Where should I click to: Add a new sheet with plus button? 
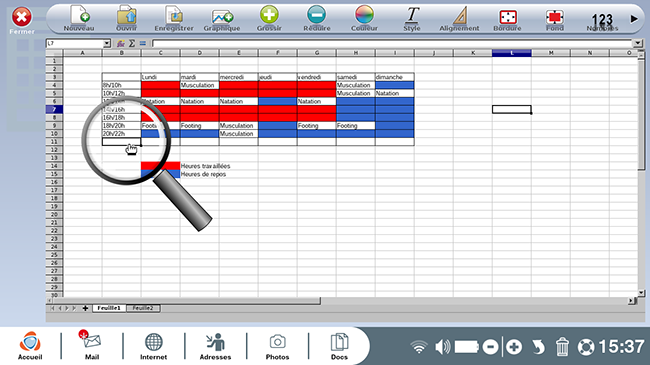(x=85, y=308)
